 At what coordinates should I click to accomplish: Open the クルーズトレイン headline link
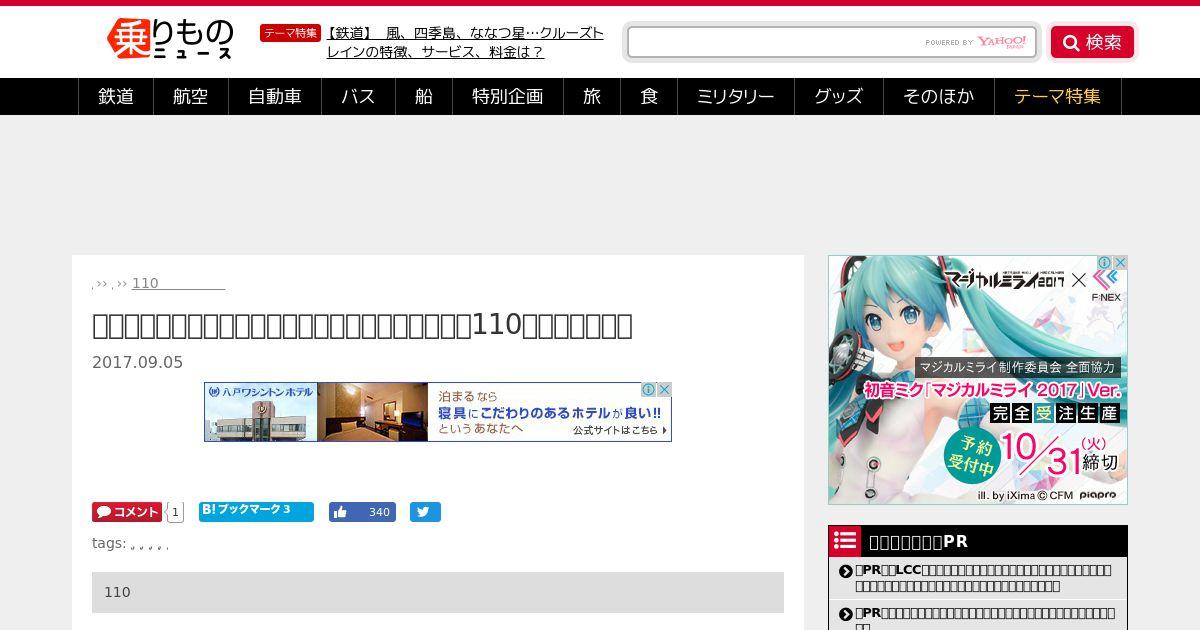click(465, 42)
